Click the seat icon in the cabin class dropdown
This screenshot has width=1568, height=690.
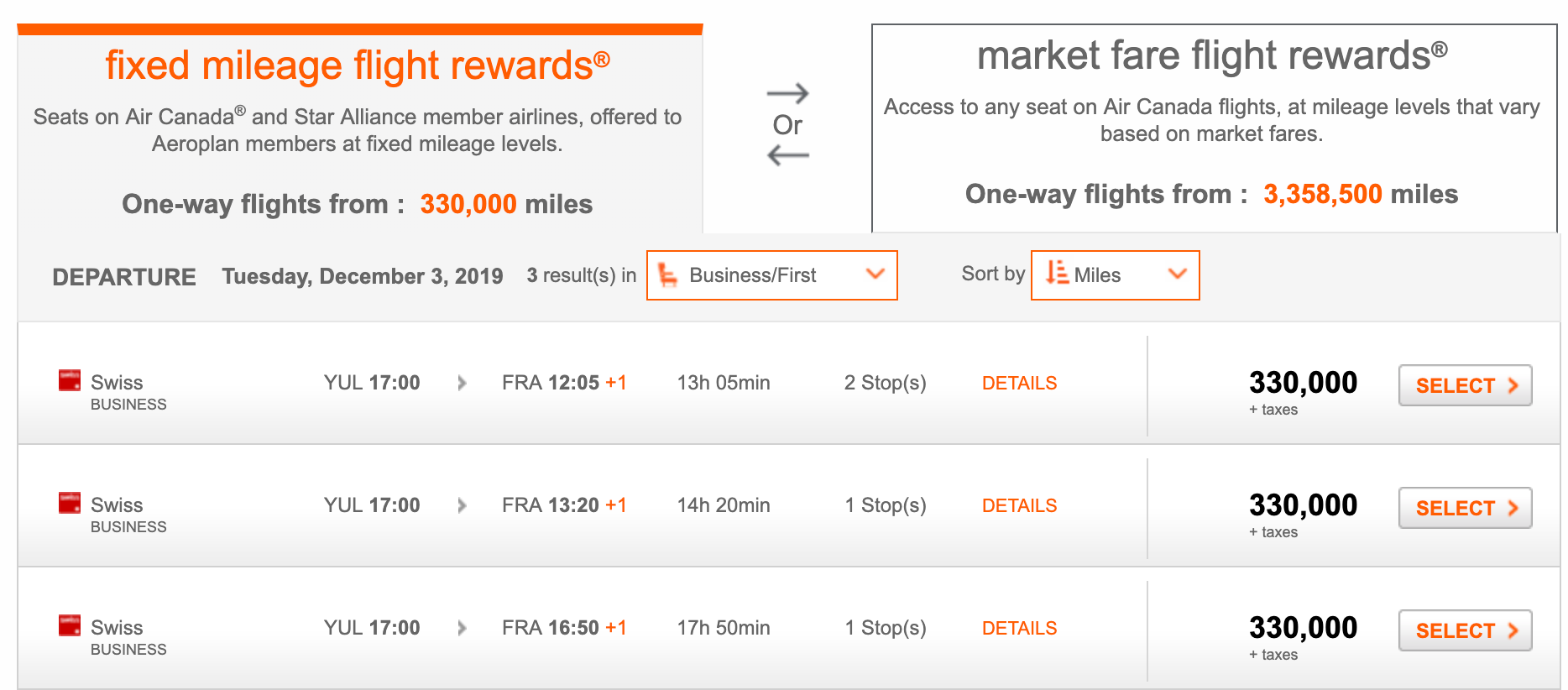pos(668,275)
